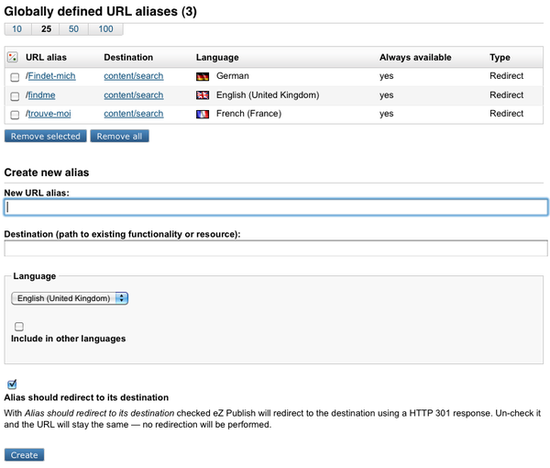Click the Create button
Viewport: 550px width, 468px height.
click(x=24, y=455)
